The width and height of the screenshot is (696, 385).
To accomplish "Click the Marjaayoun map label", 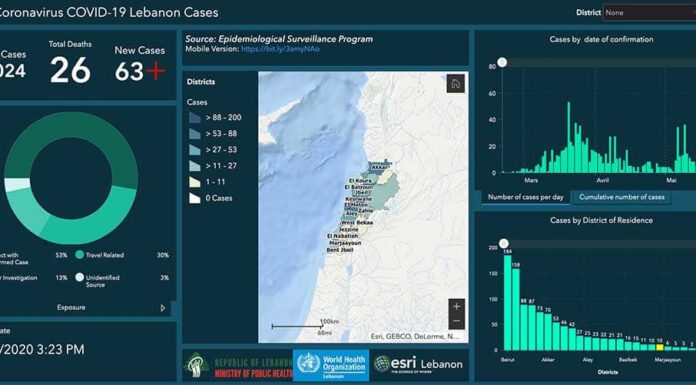I will [x=345, y=243].
